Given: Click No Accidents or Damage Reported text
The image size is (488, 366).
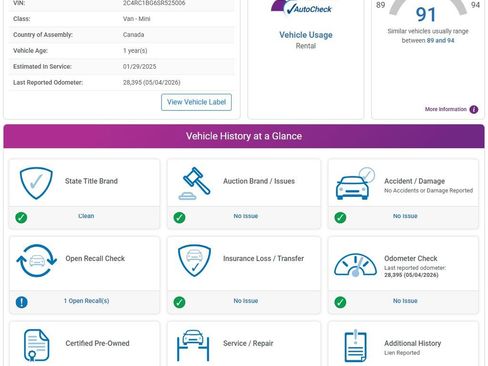Looking at the screenshot, I should click(x=428, y=190).
